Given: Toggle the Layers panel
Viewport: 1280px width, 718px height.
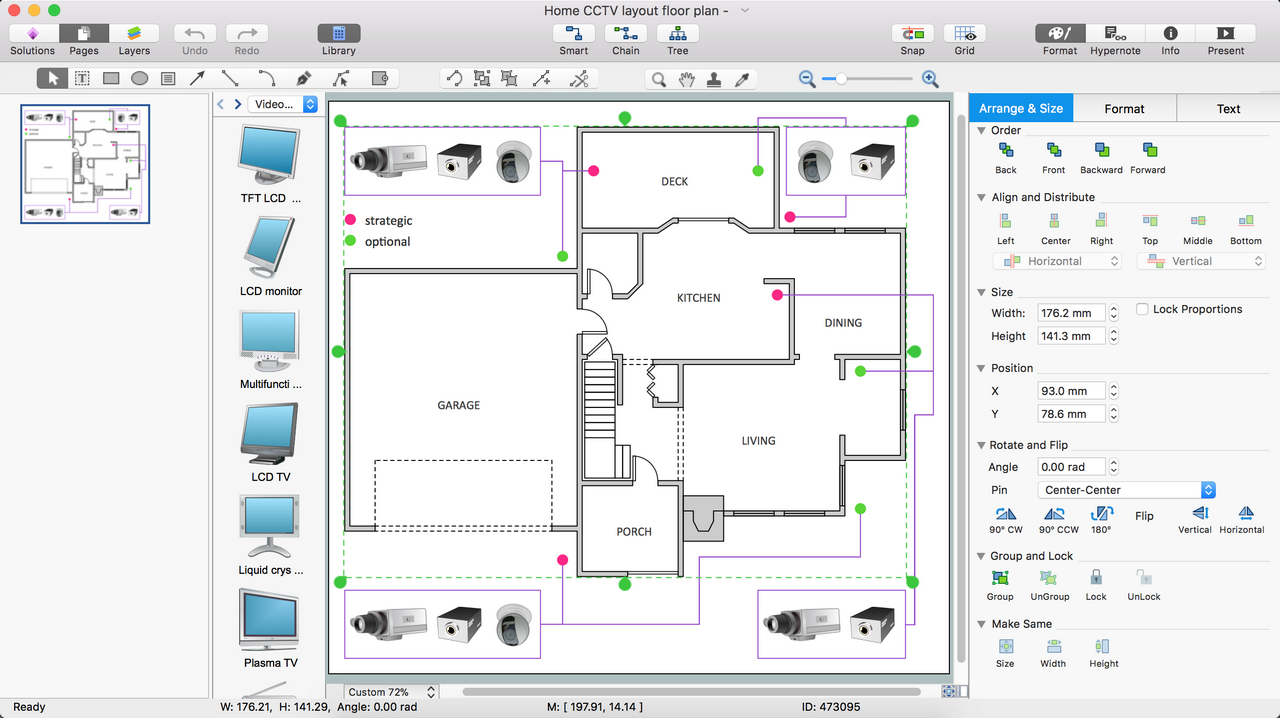Looking at the screenshot, I should pos(134,34).
